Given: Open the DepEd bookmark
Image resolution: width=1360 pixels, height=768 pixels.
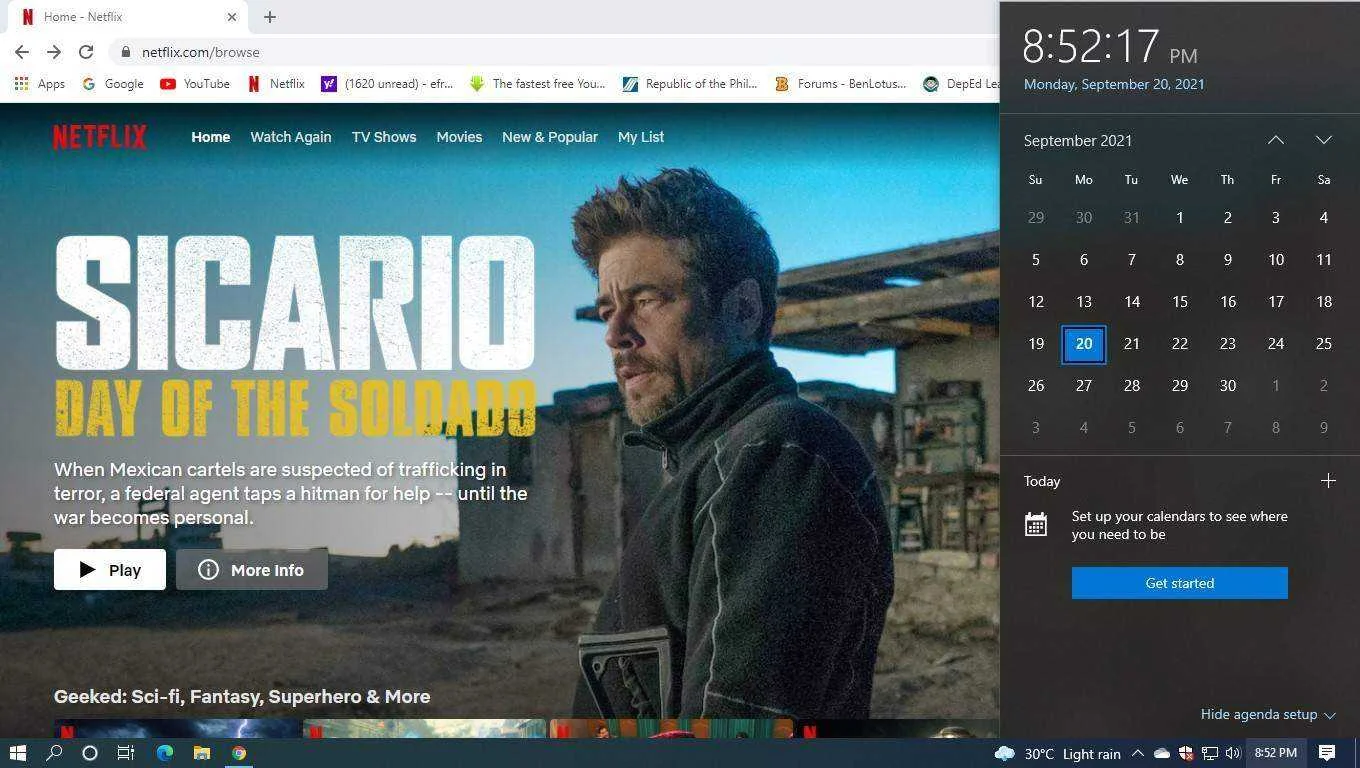Looking at the screenshot, I should coord(961,84).
